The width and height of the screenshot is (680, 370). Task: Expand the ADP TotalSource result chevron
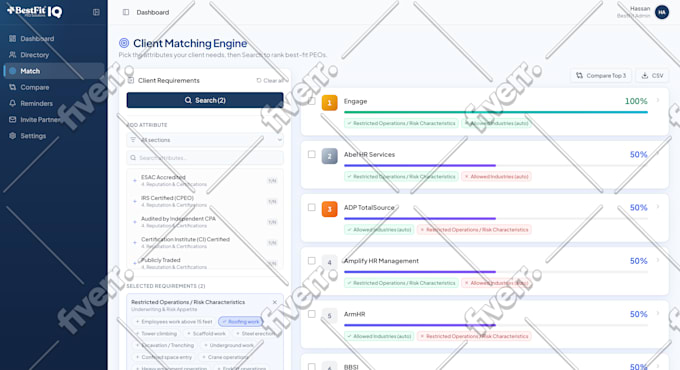pos(658,207)
